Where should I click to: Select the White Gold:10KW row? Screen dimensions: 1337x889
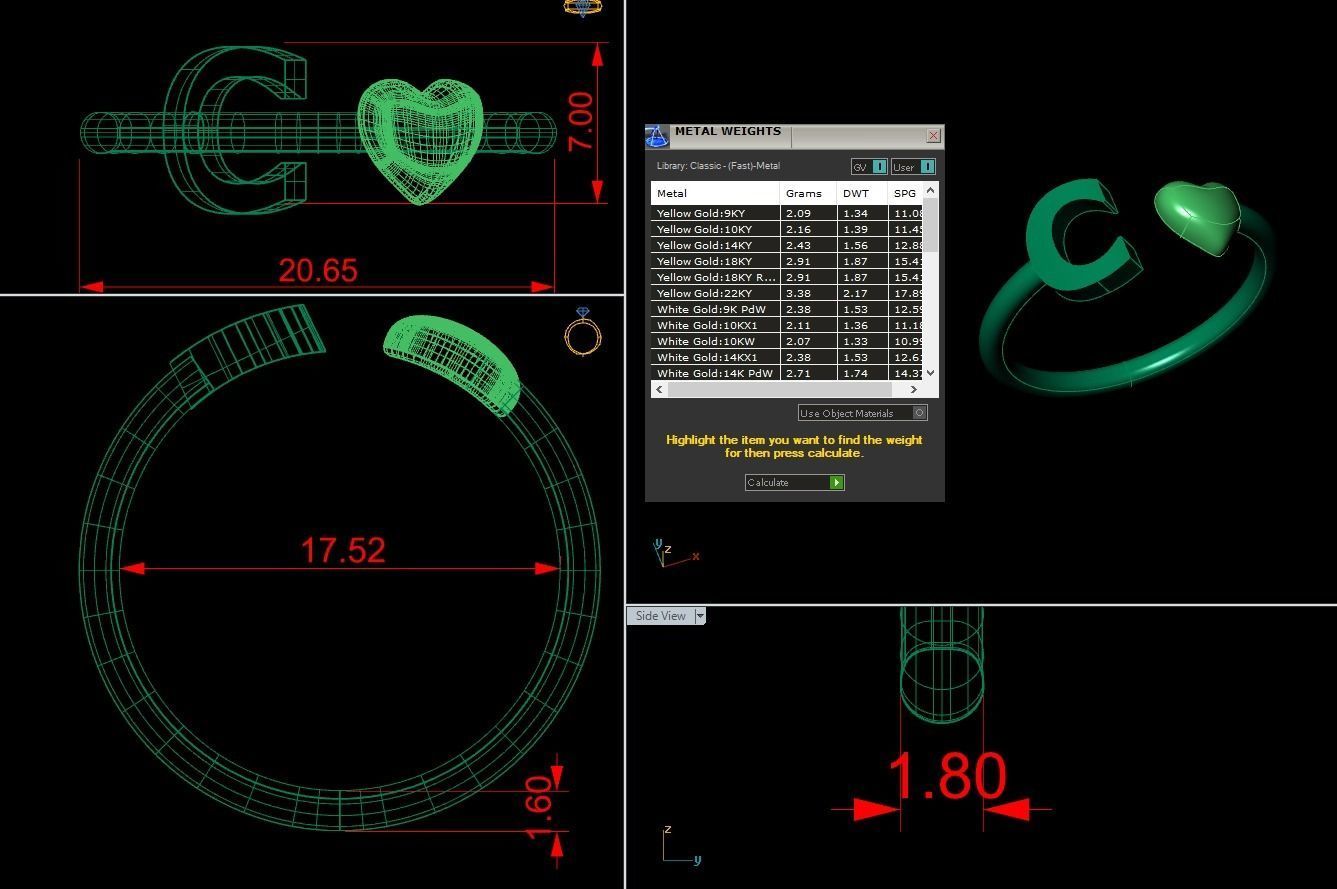coord(787,341)
